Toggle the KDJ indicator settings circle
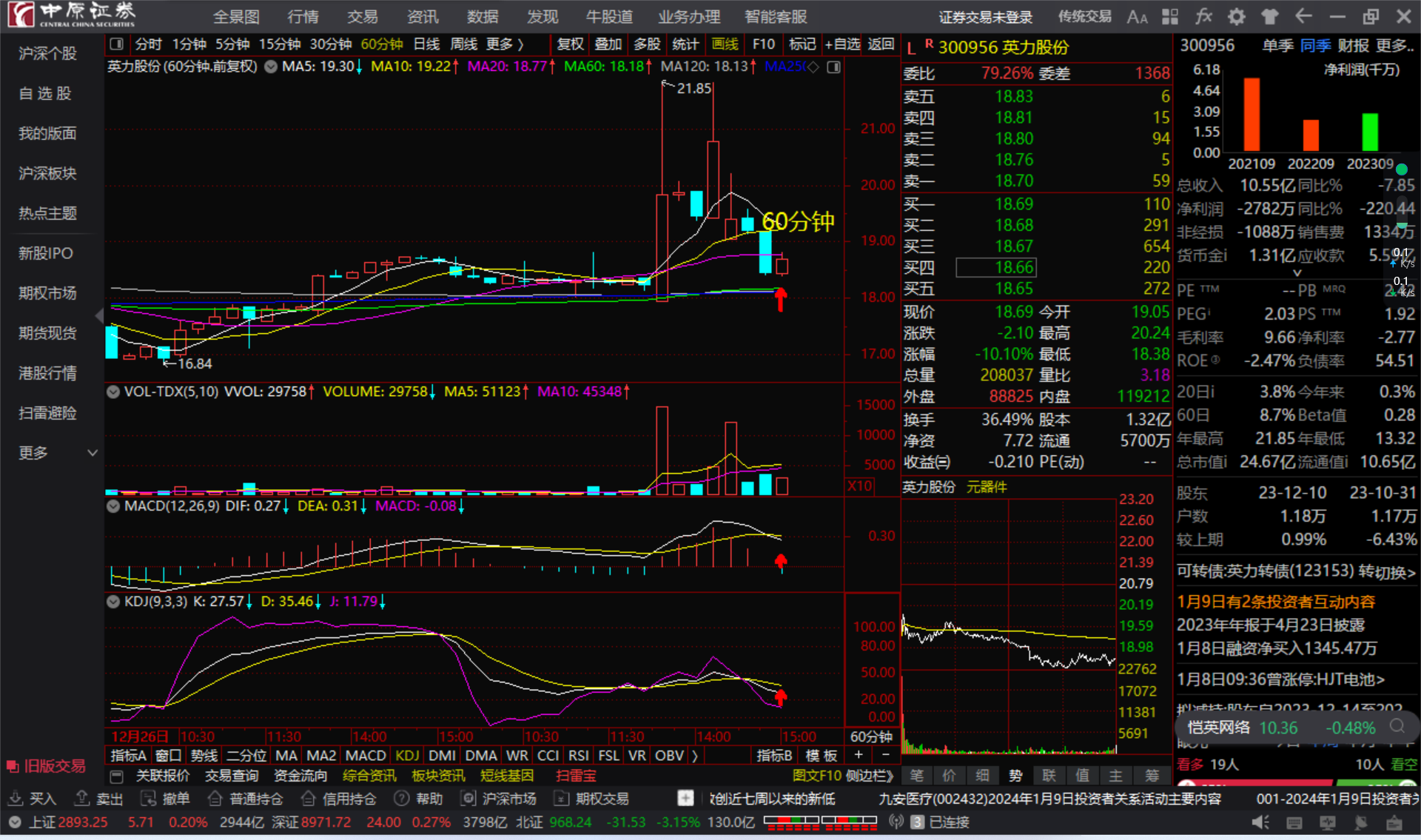The image size is (1421, 840). (x=113, y=602)
